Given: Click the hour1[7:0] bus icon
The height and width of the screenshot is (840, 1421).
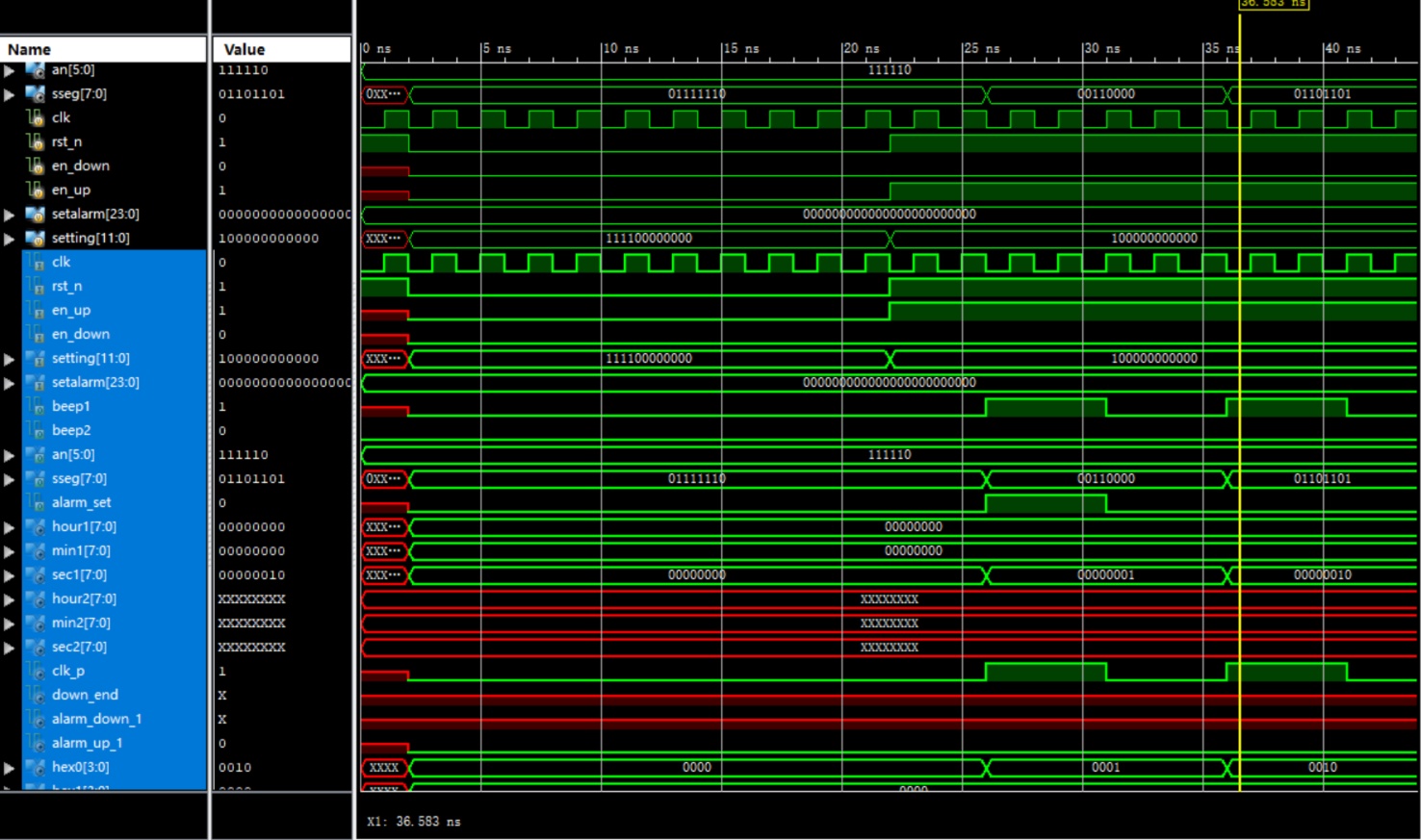Looking at the screenshot, I should pos(36,527).
